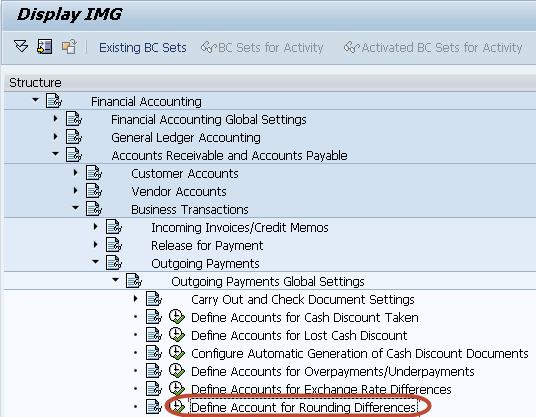The height and width of the screenshot is (417, 536).
Task: Collapse Accounts Receivable and Accounts Payable node
Action: click(x=55, y=154)
